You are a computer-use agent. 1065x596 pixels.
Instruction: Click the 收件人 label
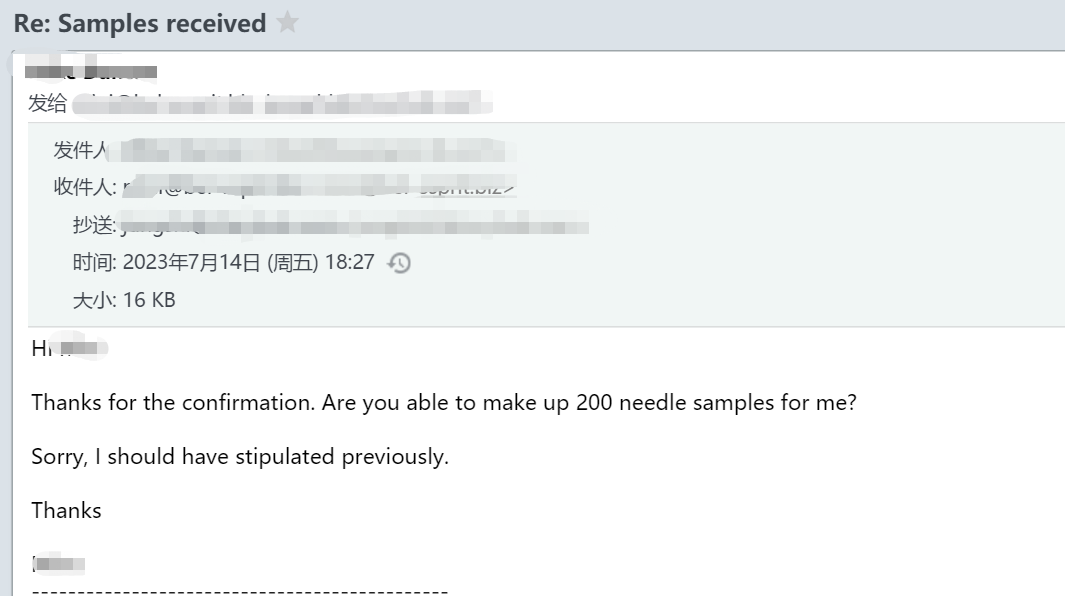coord(85,187)
